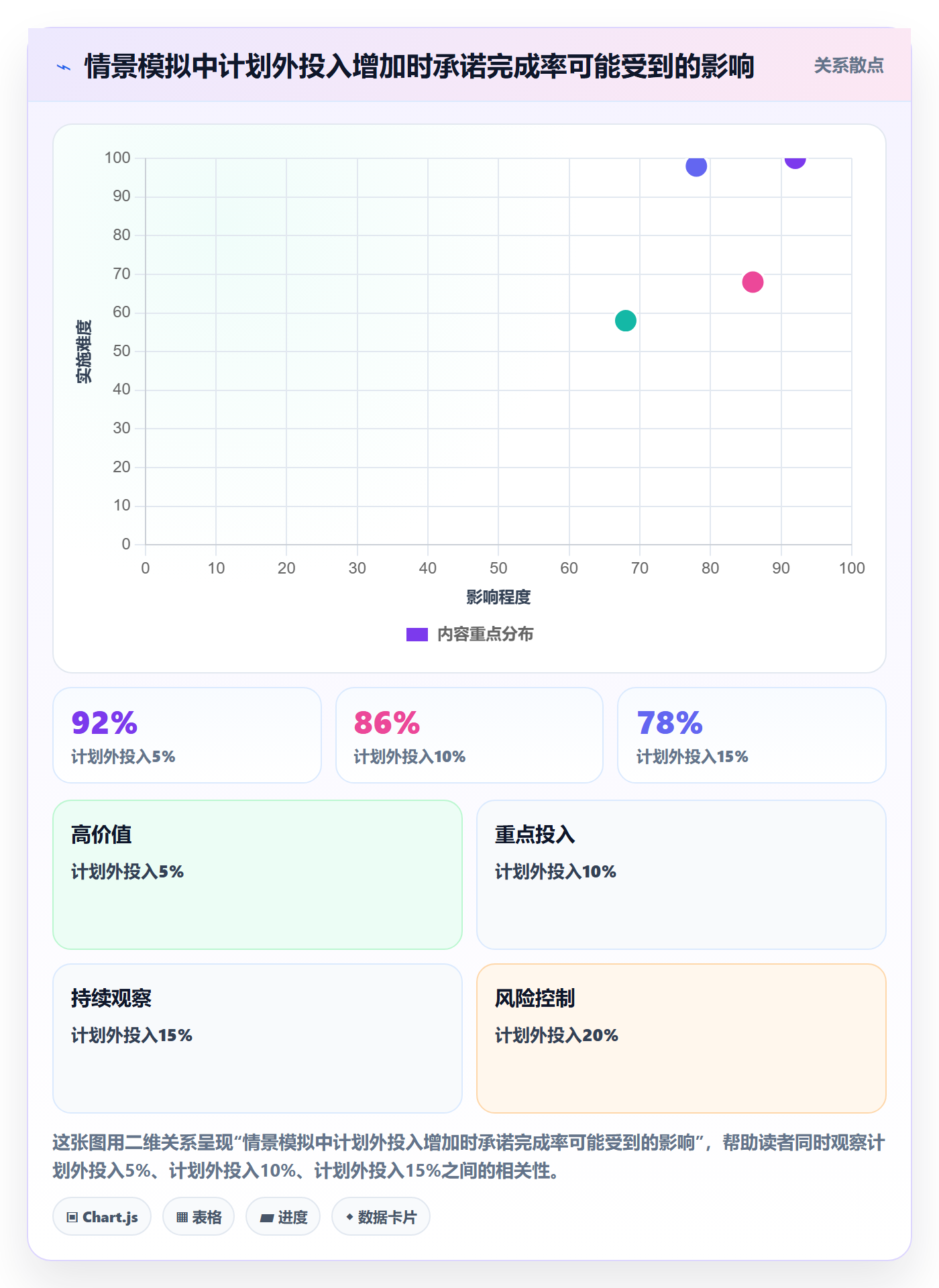
Task: Click the blue scatter point near 78
Action: point(696,166)
